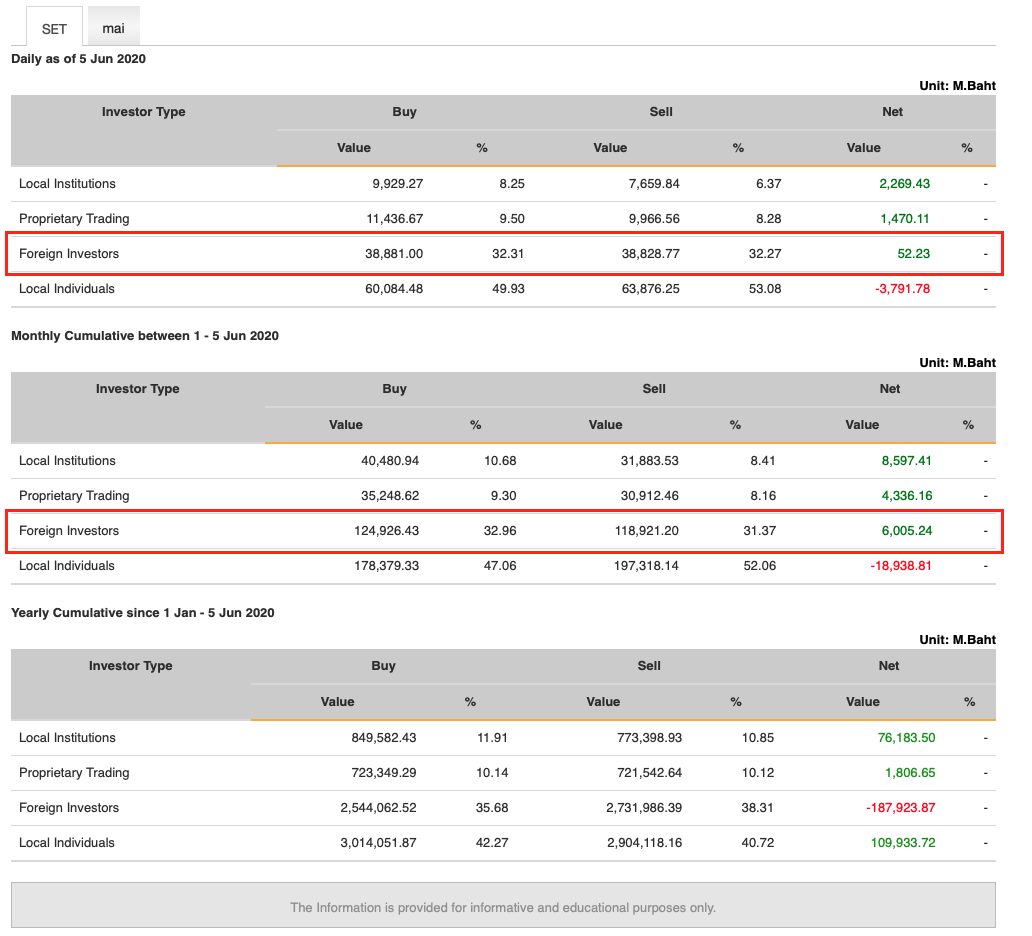Click 'Yearly Cumulative since 1 Jan' heading
The height and width of the screenshot is (936, 1032).
[x=142, y=613]
